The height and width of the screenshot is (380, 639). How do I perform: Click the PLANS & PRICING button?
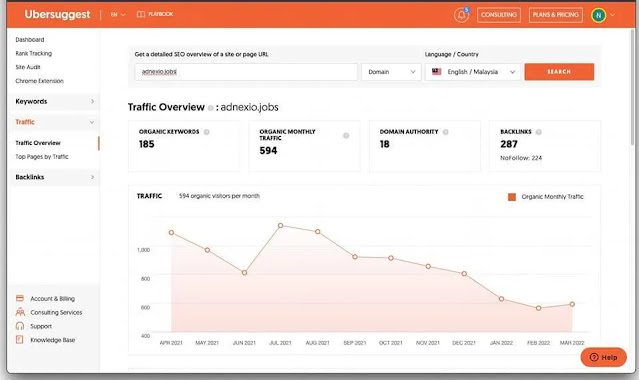pos(555,15)
